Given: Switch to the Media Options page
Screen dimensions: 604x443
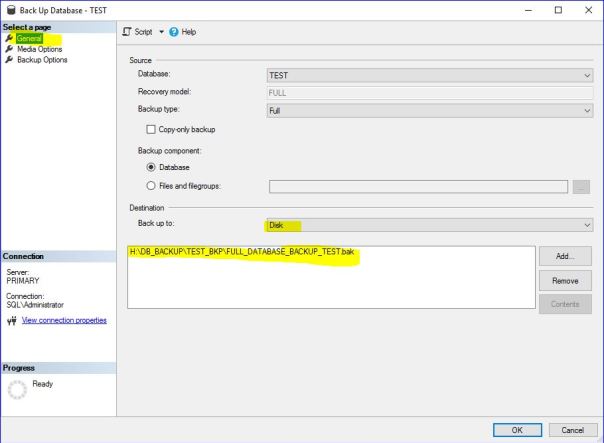Looking at the screenshot, I should point(42,49).
